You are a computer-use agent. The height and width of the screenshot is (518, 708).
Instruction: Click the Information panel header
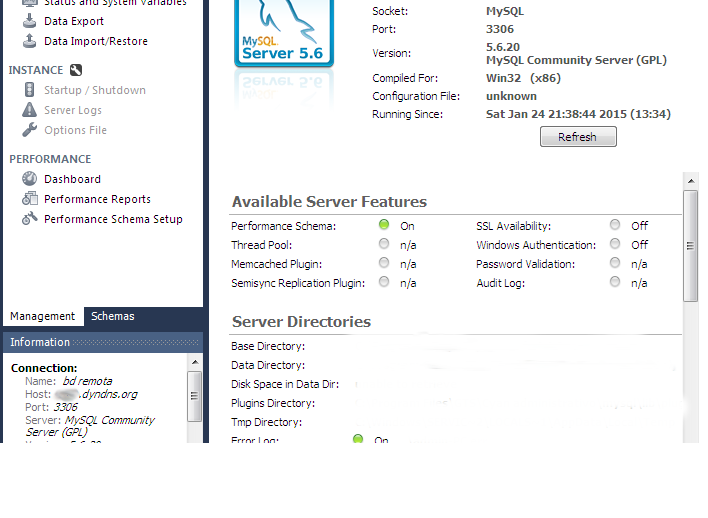coord(103,342)
